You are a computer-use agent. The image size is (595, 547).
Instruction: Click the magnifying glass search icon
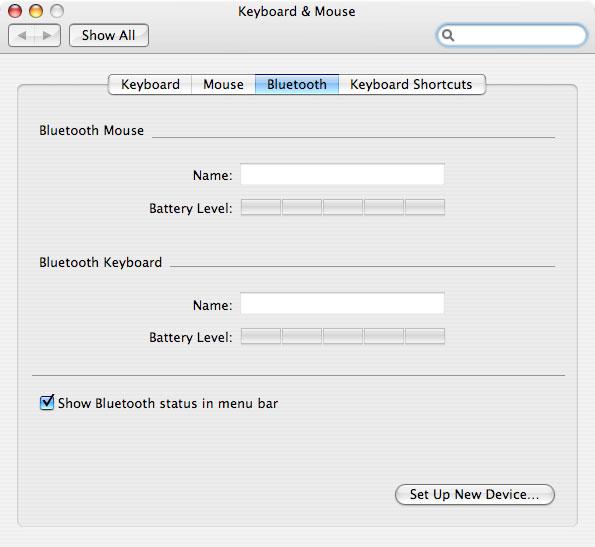click(x=448, y=35)
